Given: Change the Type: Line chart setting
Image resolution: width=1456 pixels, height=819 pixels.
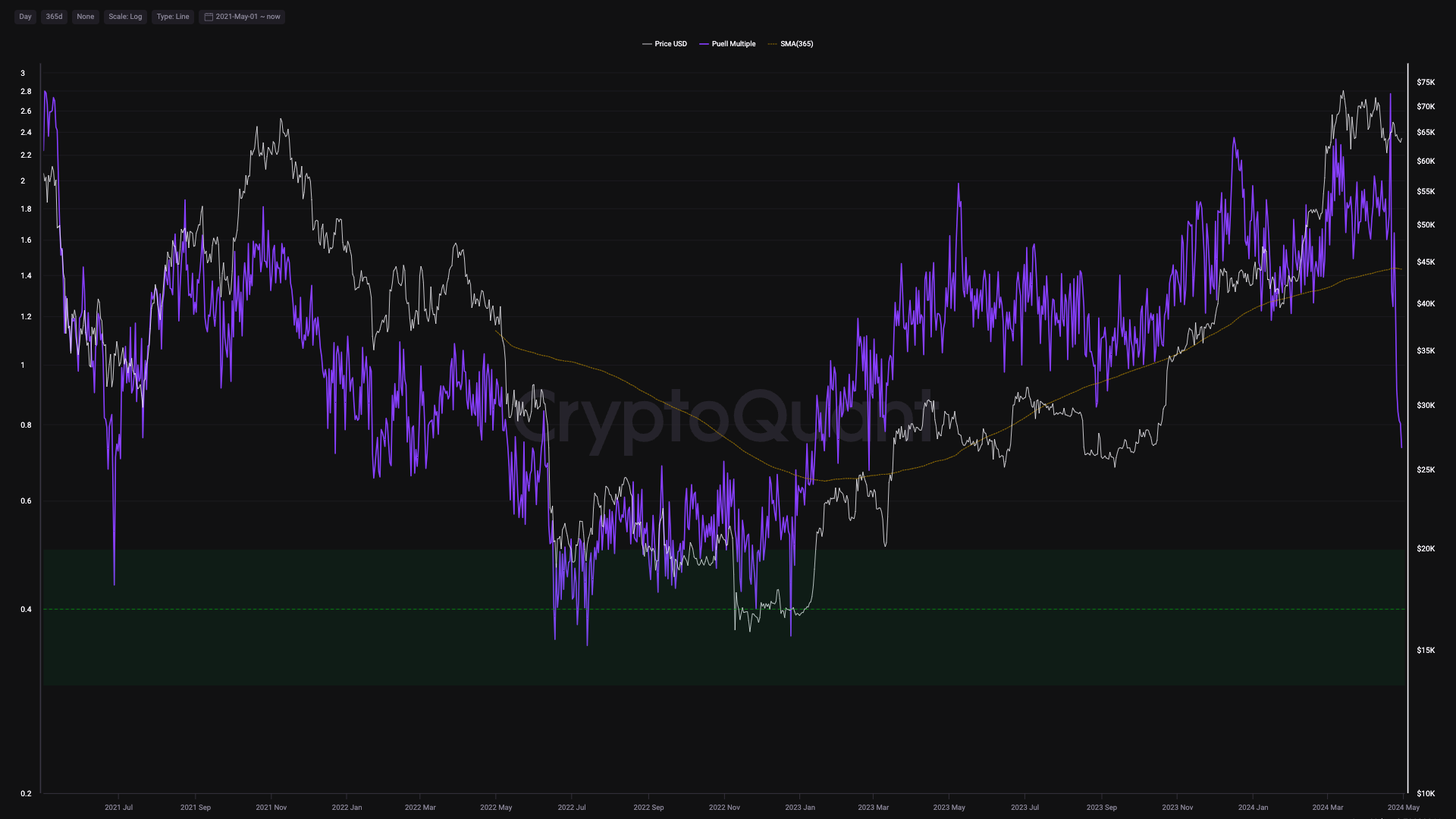Looking at the screenshot, I should (173, 17).
